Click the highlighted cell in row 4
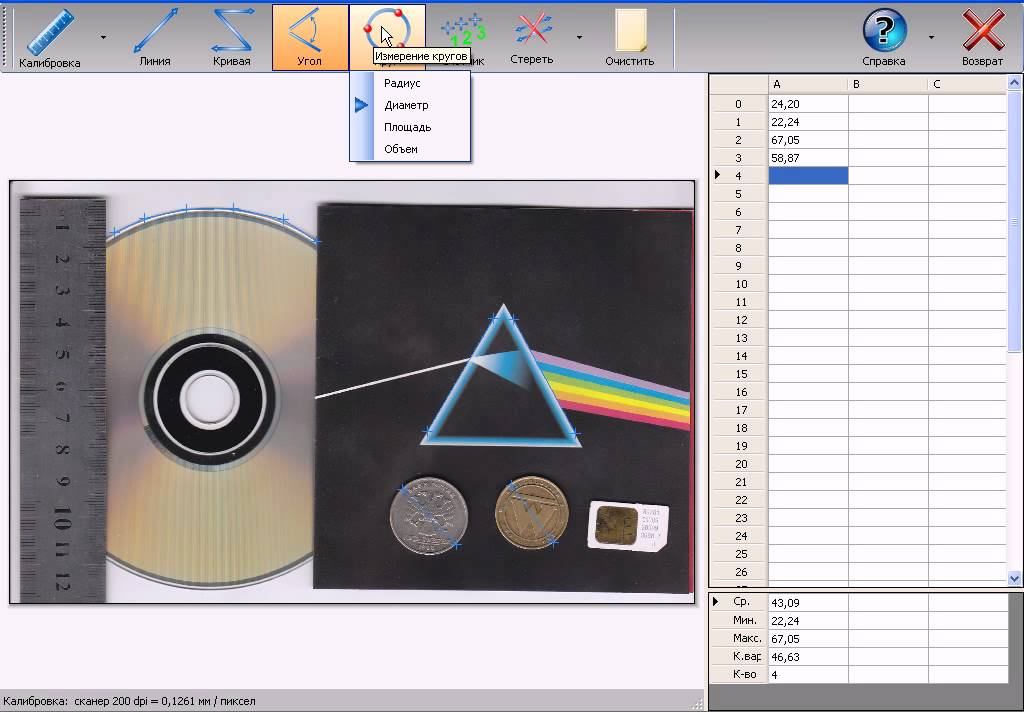This screenshot has height=712, width=1024. [808, 176]
